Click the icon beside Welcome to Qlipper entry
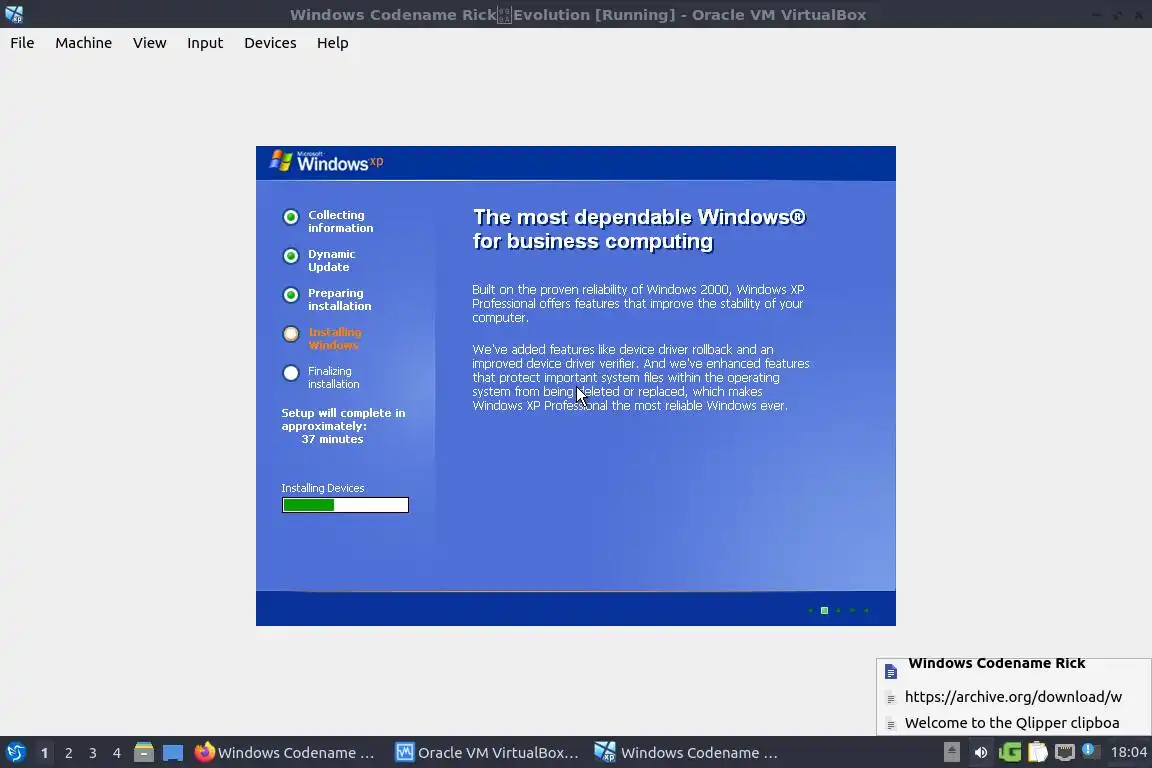This screenshot has height=768, width=1152. coord(890,725)
